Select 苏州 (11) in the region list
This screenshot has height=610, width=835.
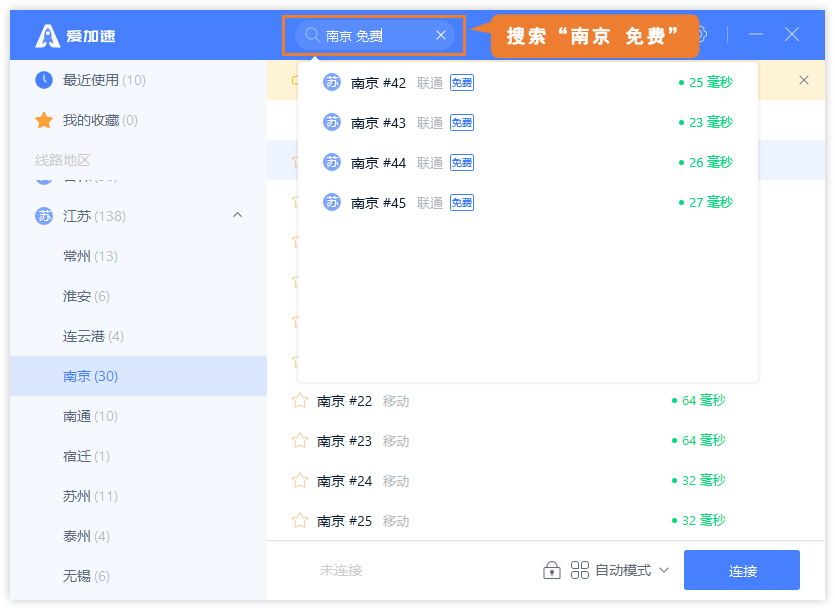[x=138, y=496]
